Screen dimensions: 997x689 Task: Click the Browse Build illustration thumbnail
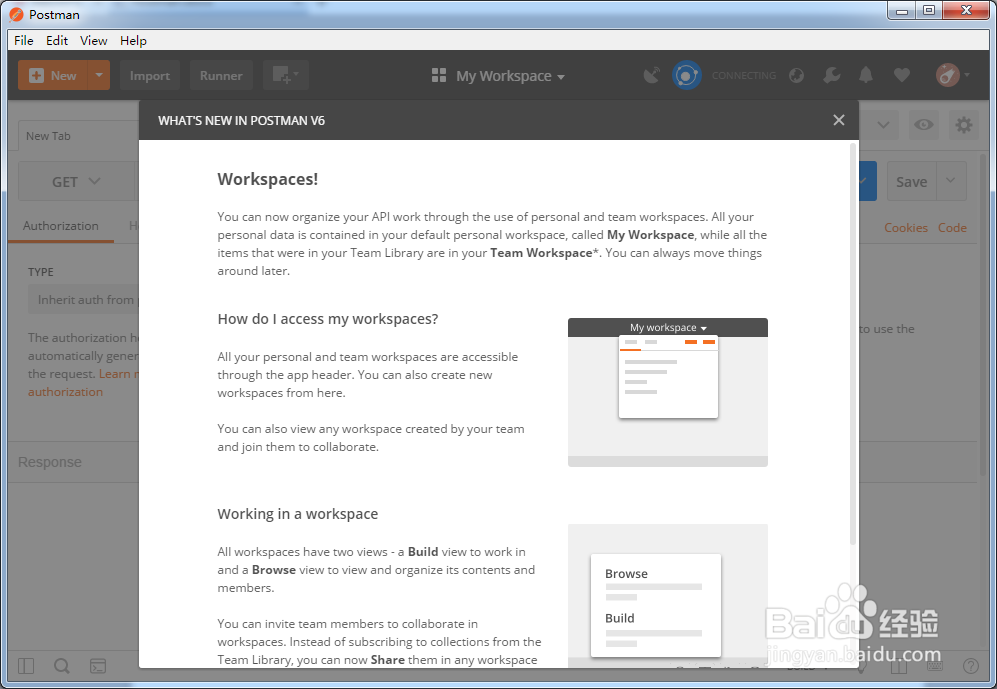668,596
